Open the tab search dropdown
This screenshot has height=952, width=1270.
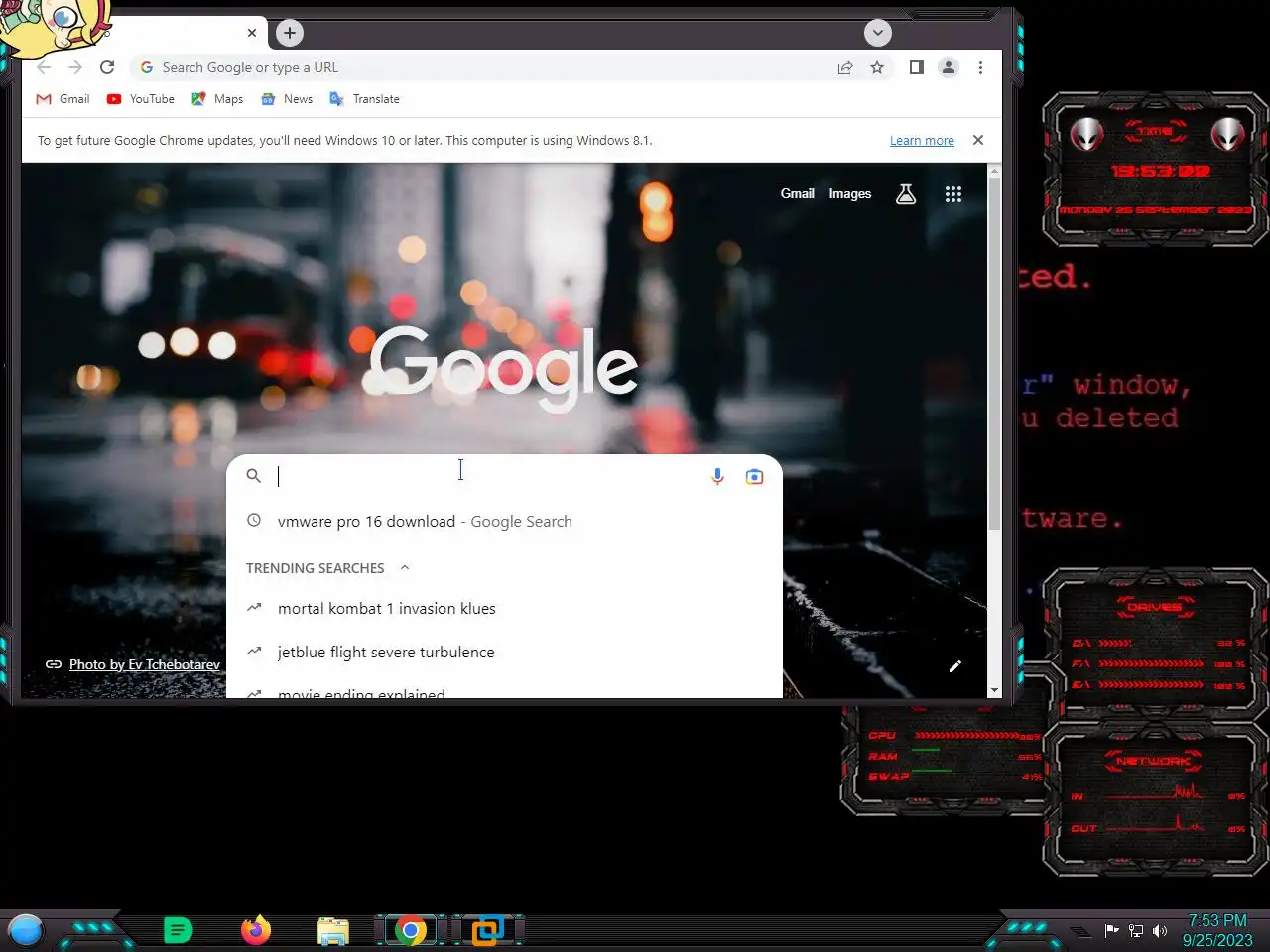[x=877, y=33]
